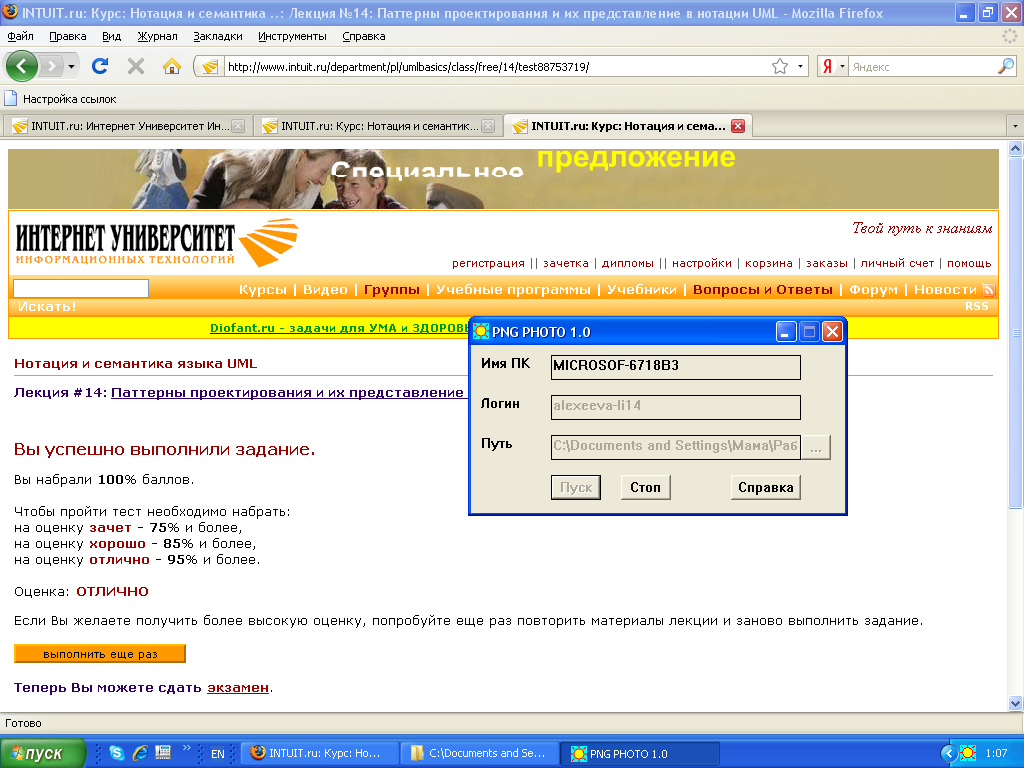Screen dimensions: 1024x768
Task: Click the Firefox address bar URL
Action: pos(496,67)
